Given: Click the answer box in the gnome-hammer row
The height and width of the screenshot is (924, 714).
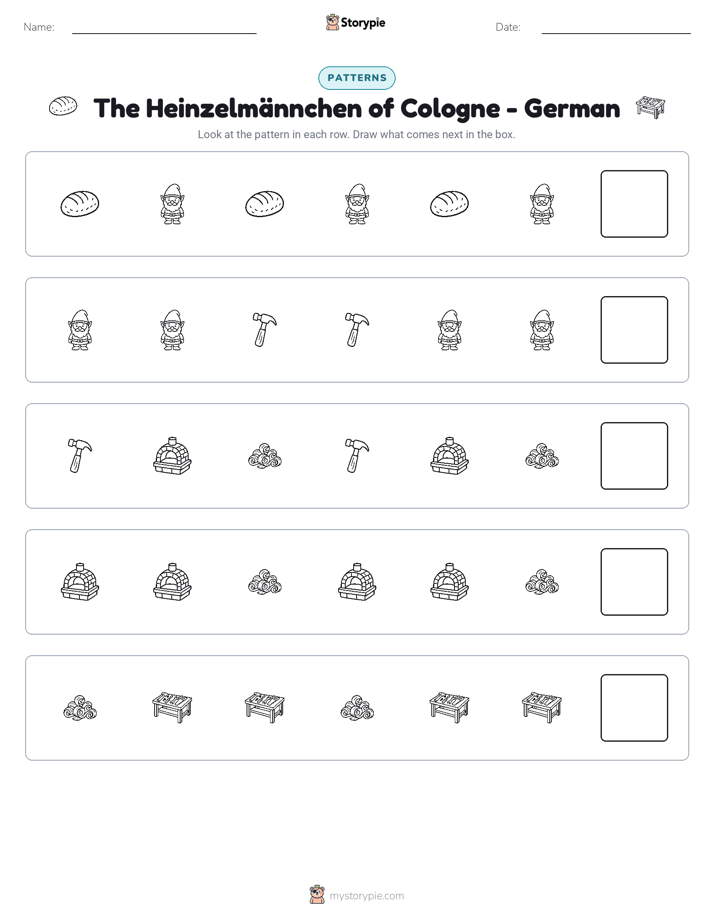Looking at the screenshot, I should [634, 330].
